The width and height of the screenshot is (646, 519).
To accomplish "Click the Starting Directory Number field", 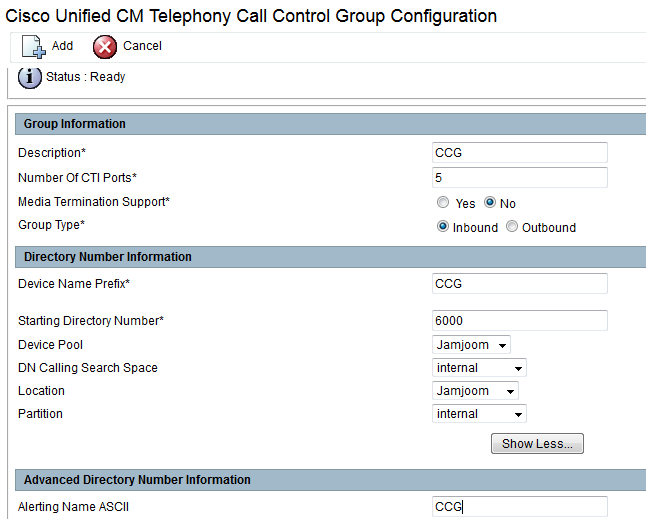I will pos(519,321).
